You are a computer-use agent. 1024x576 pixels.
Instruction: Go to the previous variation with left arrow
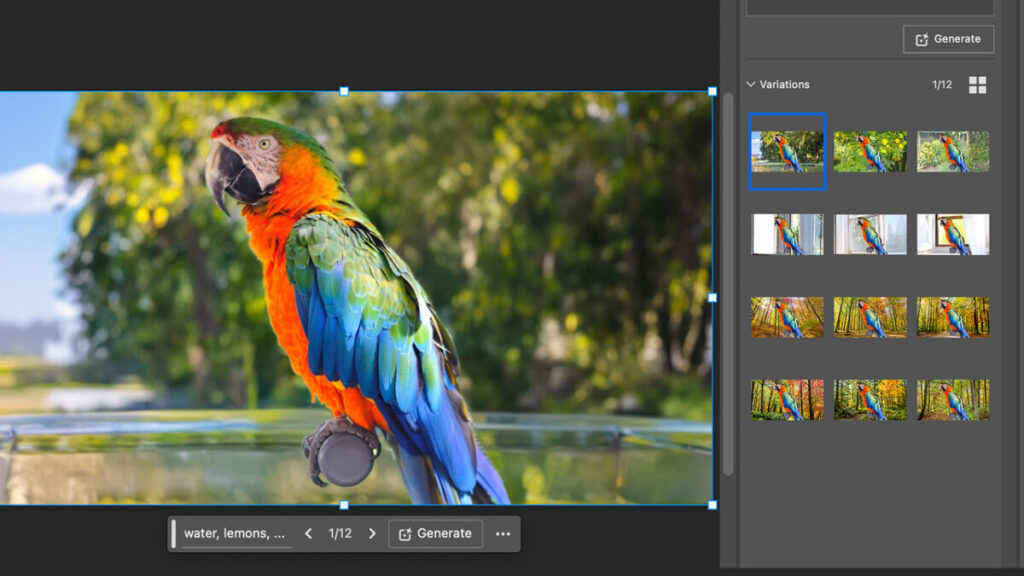[x=308, y=534]
